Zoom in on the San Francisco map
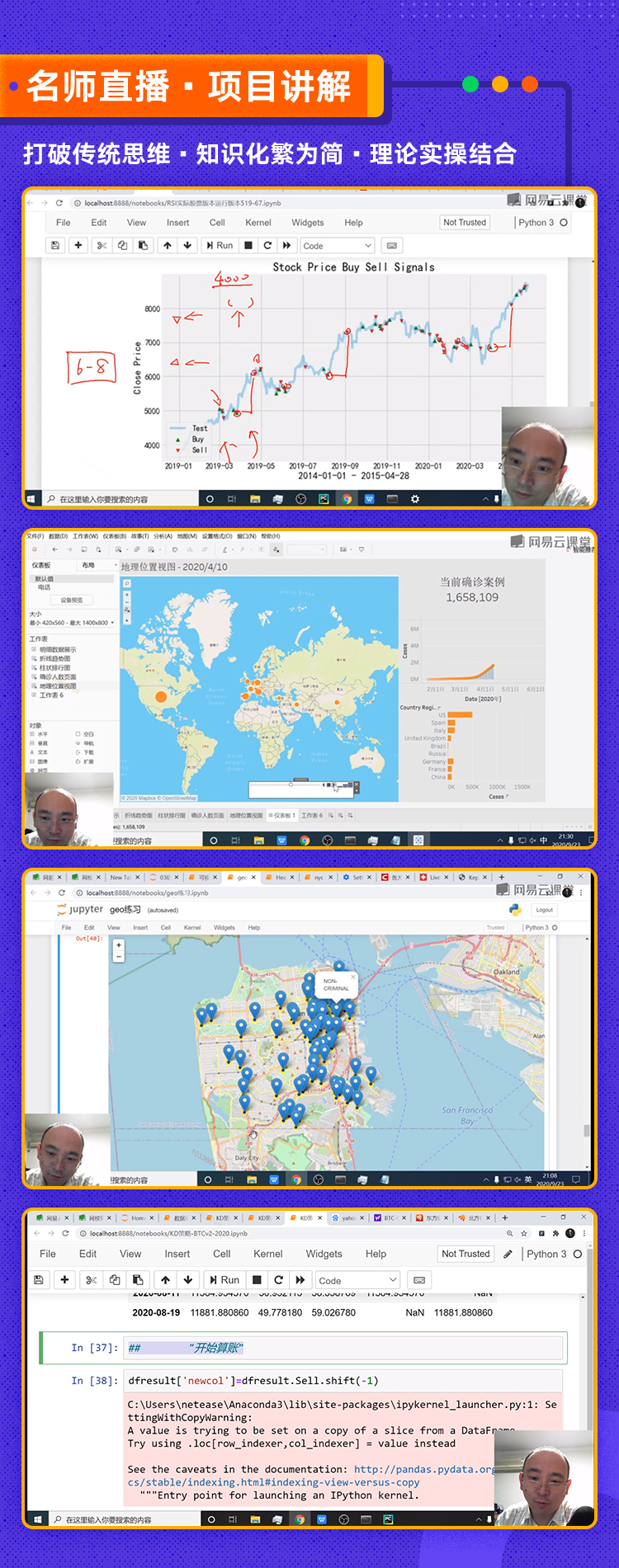The width and height of the screenshot is (619, 1568). (119, 945)
